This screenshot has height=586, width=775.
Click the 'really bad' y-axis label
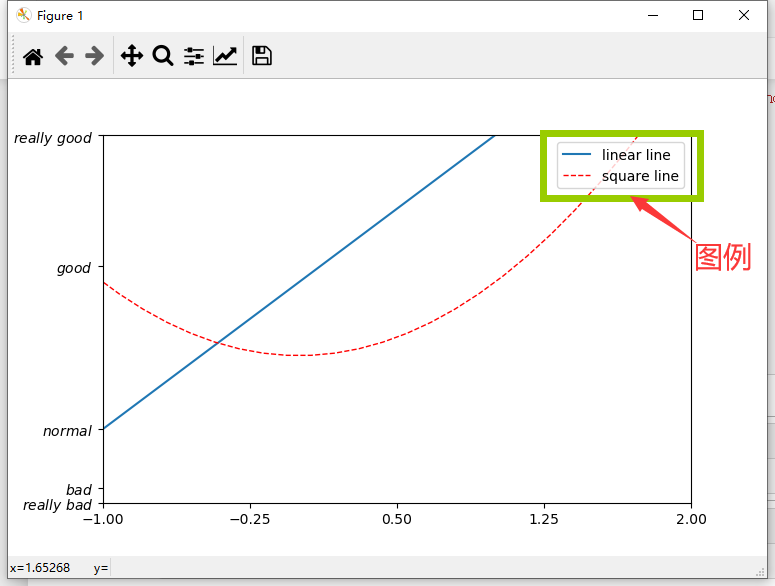pyautogui.click(x=57, y=505)
